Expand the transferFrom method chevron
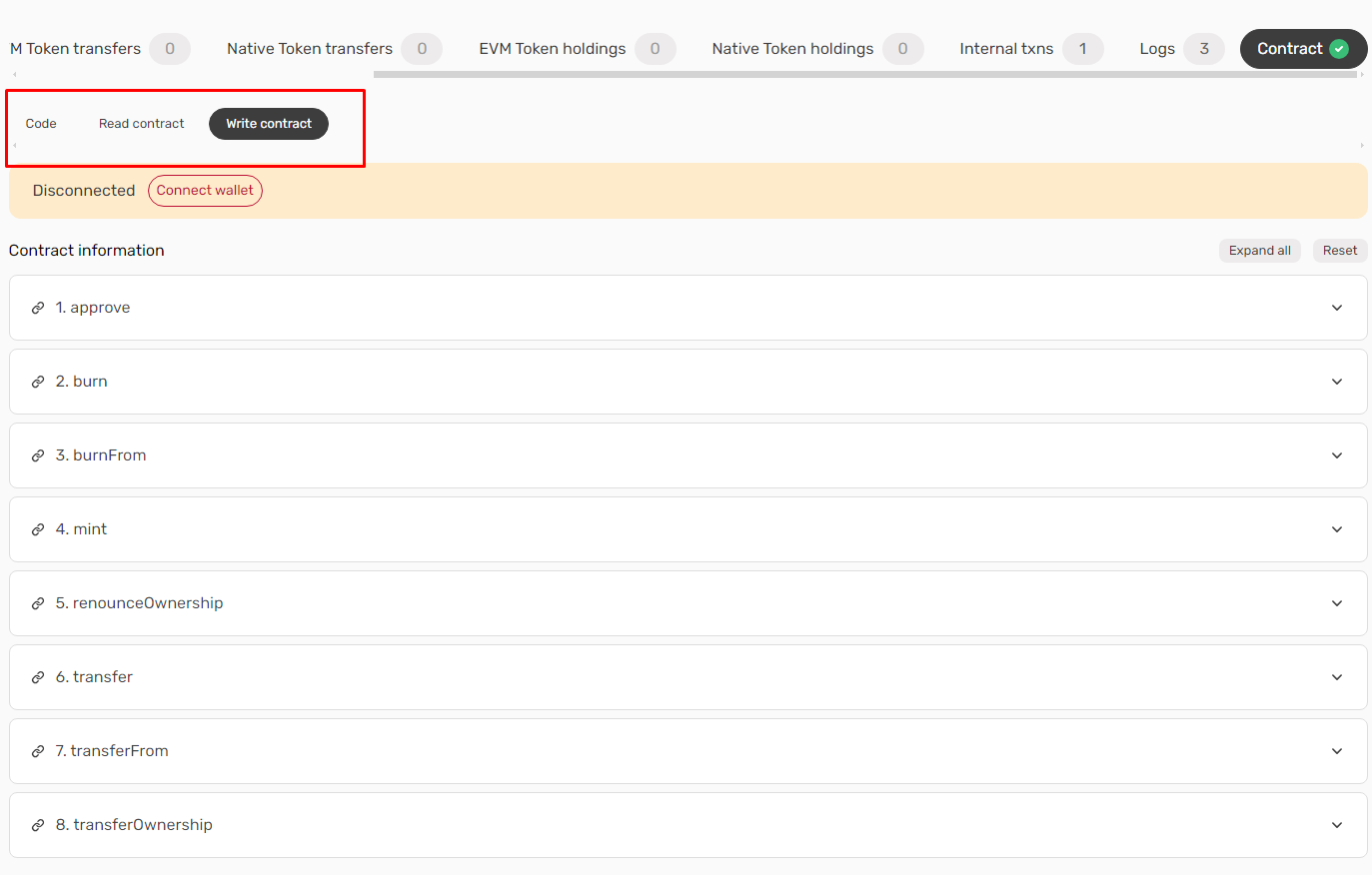Image resolution: width=1372 pixels, height=875 pixels. click(x=1337, y=751)
